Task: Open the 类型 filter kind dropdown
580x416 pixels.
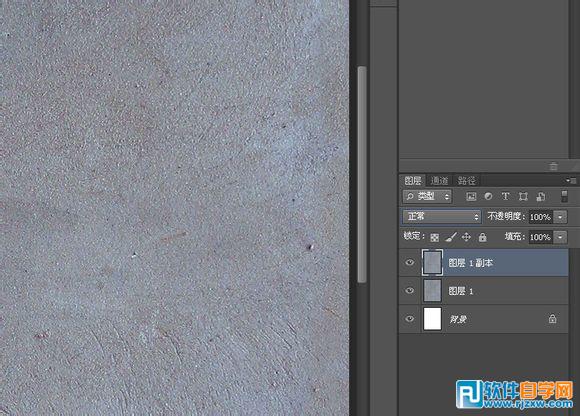Action: (427, 196)
